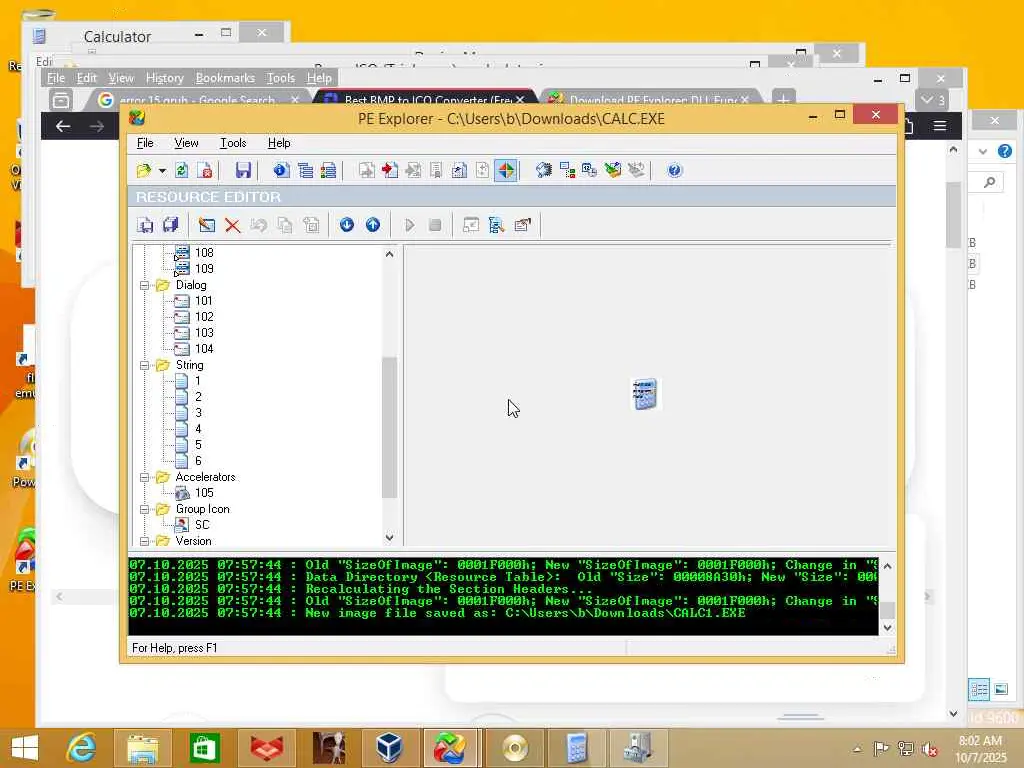The height and width of the screenshot is (768, 1024).
Task: Click the Close File icon with red X
Action: 205,170
